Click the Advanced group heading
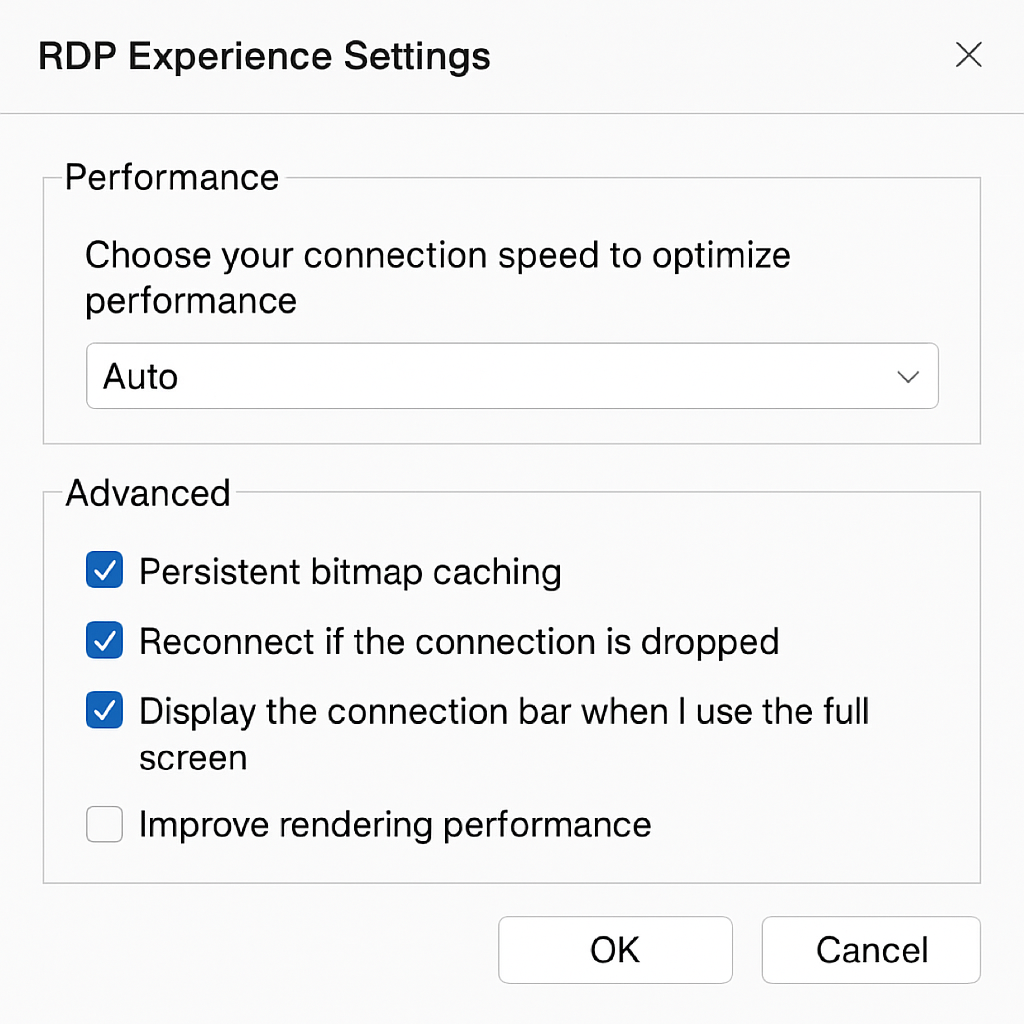 pos(148,492)
